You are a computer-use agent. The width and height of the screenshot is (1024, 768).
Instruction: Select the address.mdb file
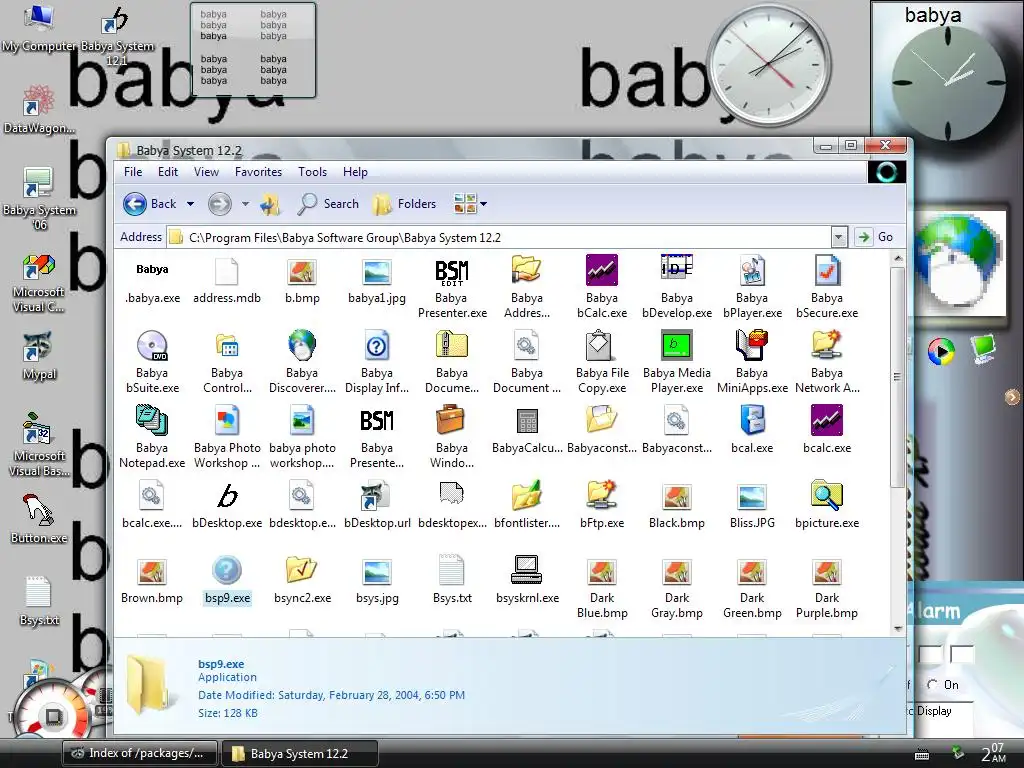227,272
